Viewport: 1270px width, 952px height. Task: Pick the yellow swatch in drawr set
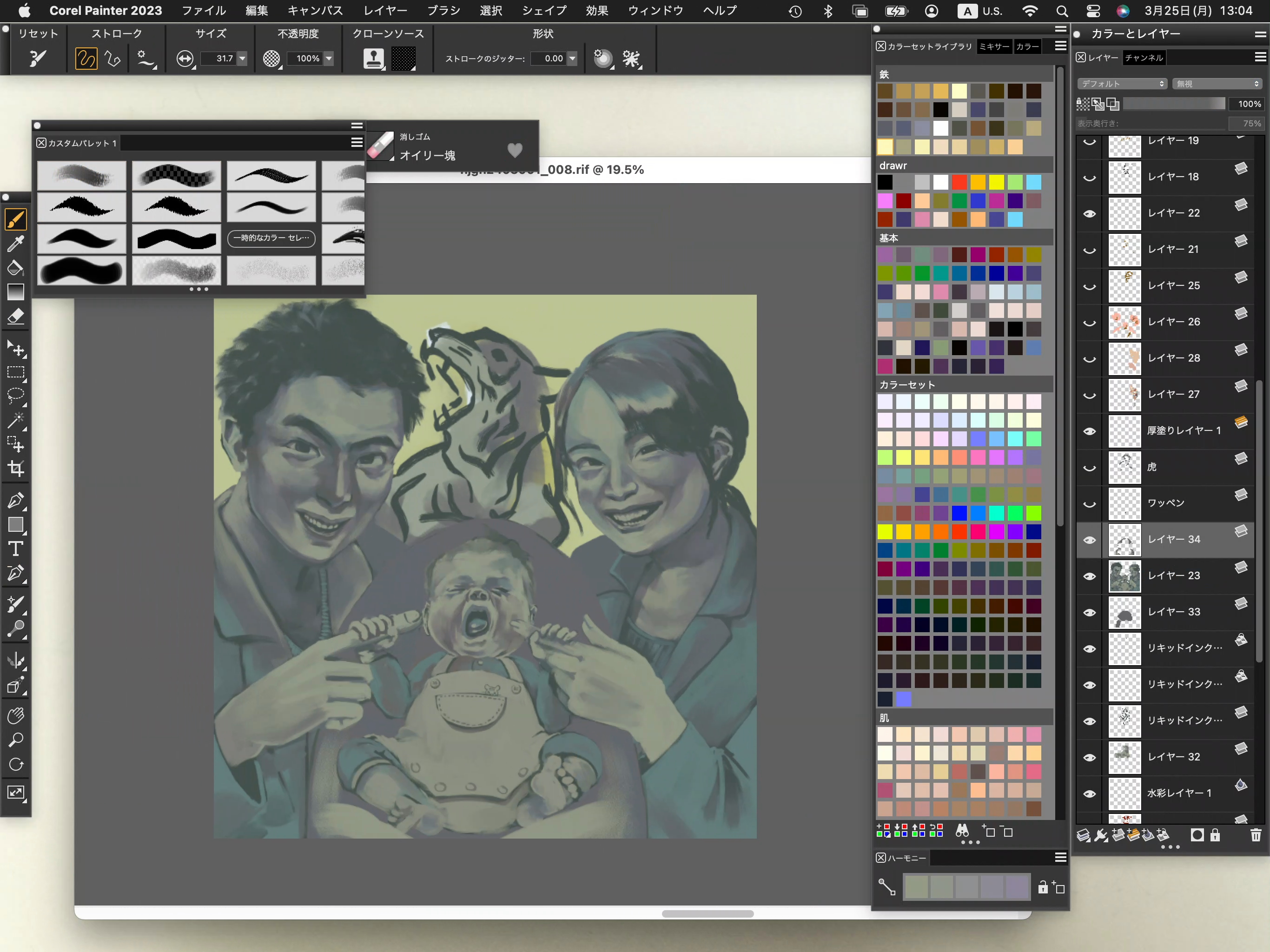(996, 183)
